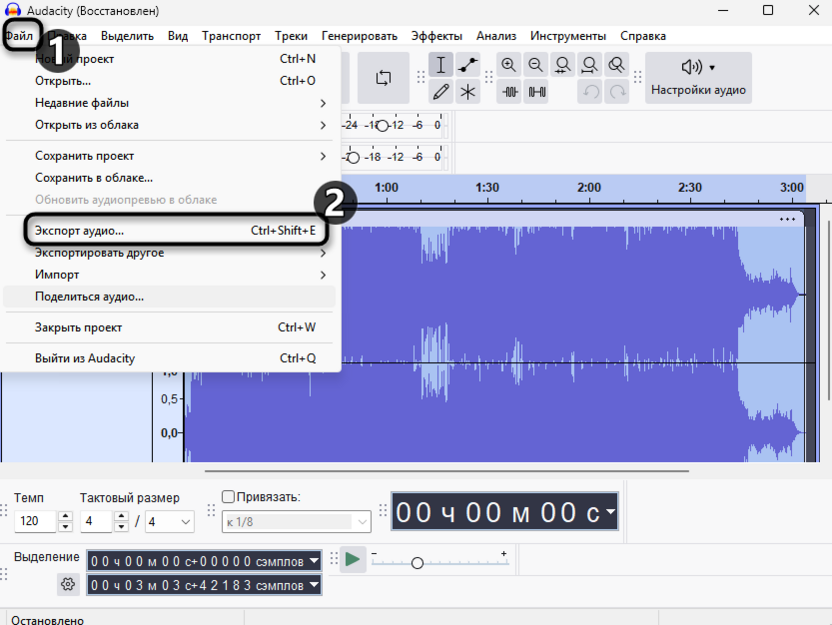The image size is (832, 625).
Task: Click the Zoom Toggle icon
Action: 617,65
